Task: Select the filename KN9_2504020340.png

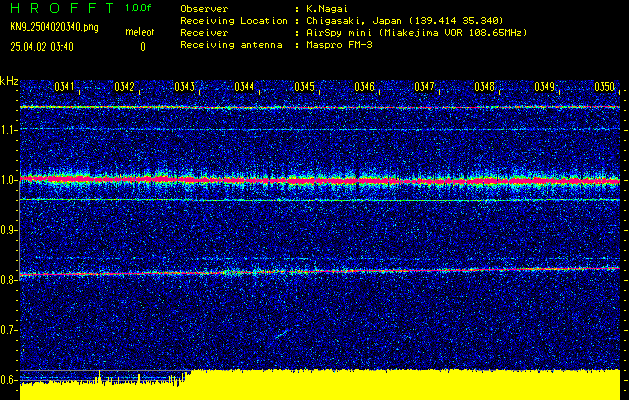Action: 54,28
